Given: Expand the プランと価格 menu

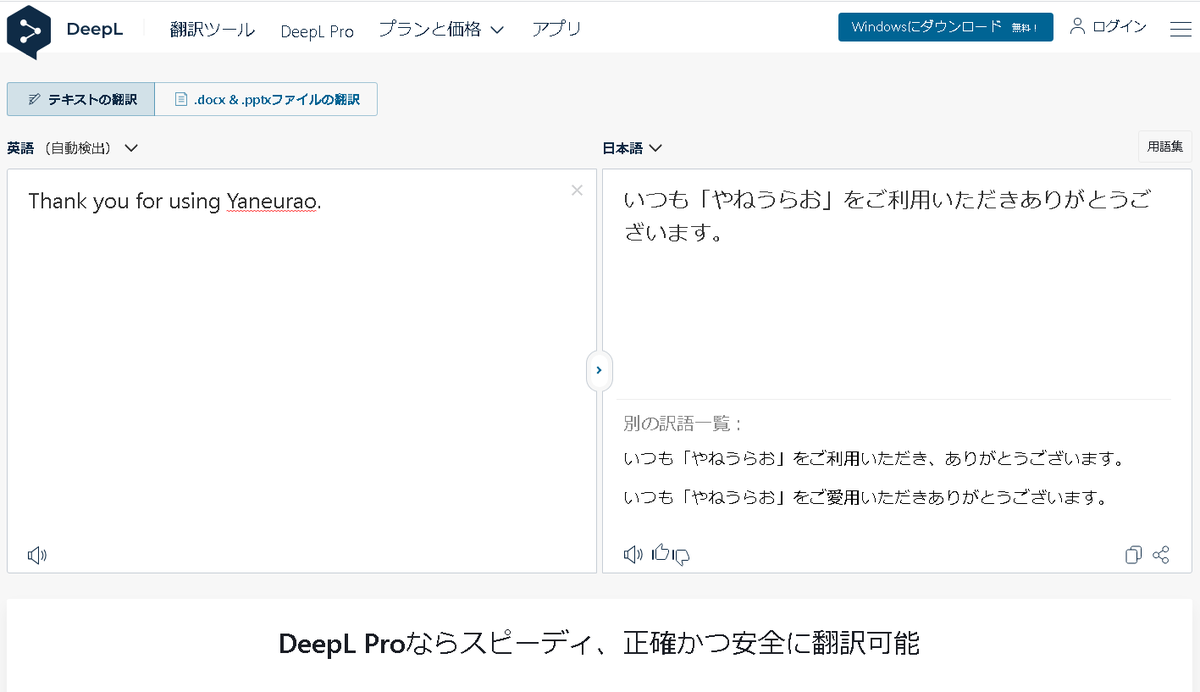Looking at the screenshot, I should pos(443,29).
